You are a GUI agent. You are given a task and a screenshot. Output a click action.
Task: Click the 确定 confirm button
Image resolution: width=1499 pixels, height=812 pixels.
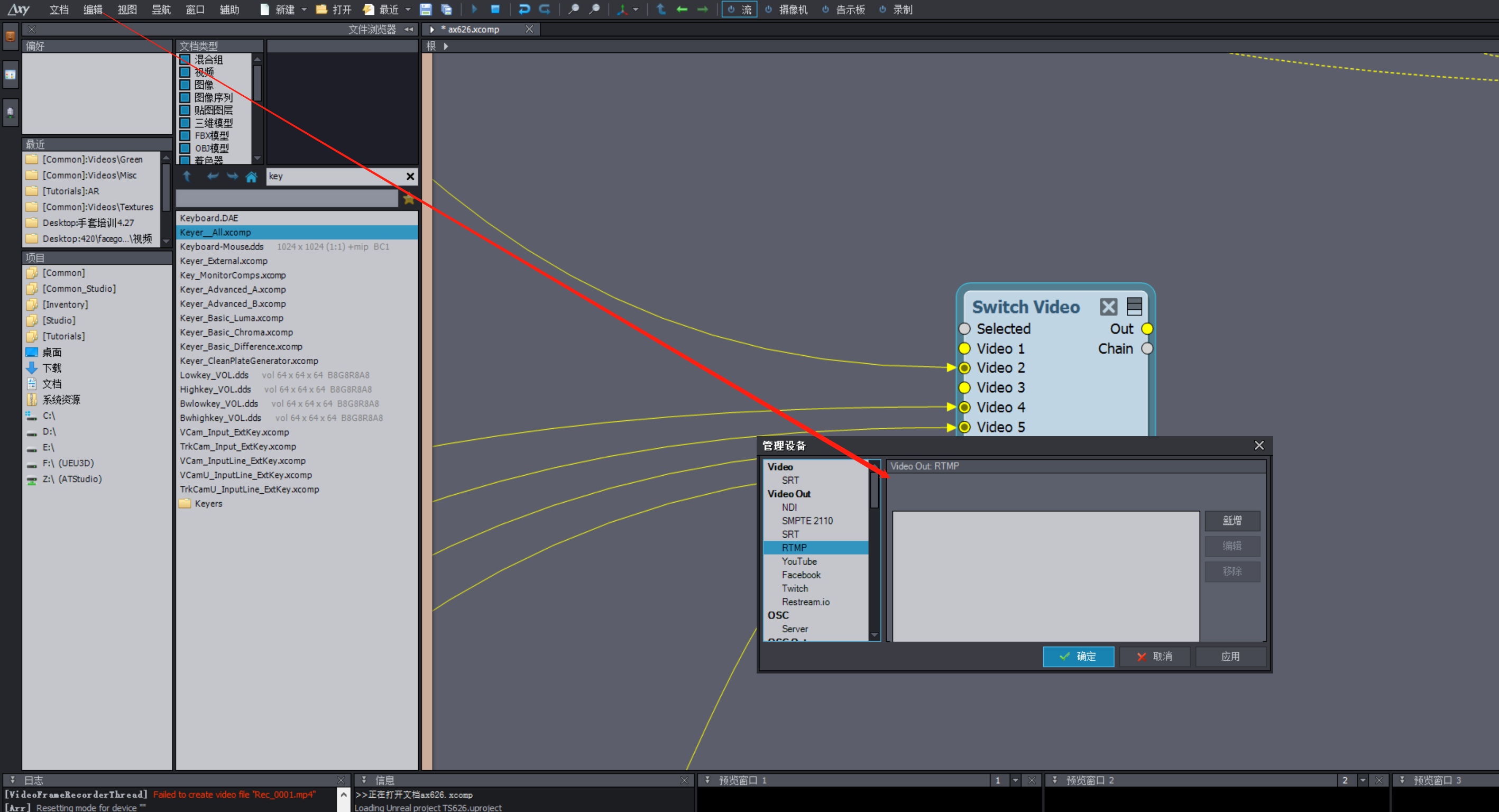1078,656
